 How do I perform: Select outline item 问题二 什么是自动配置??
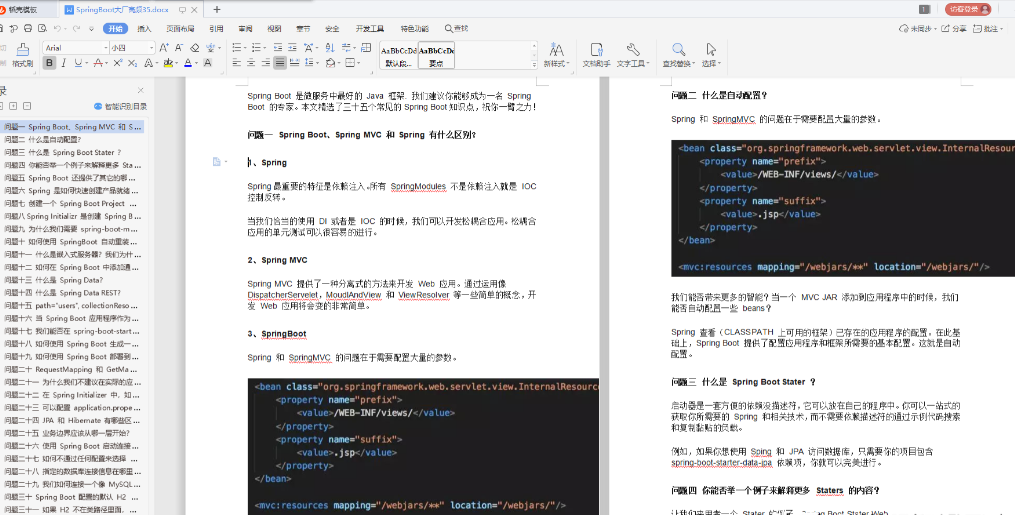tap(43, 140)
